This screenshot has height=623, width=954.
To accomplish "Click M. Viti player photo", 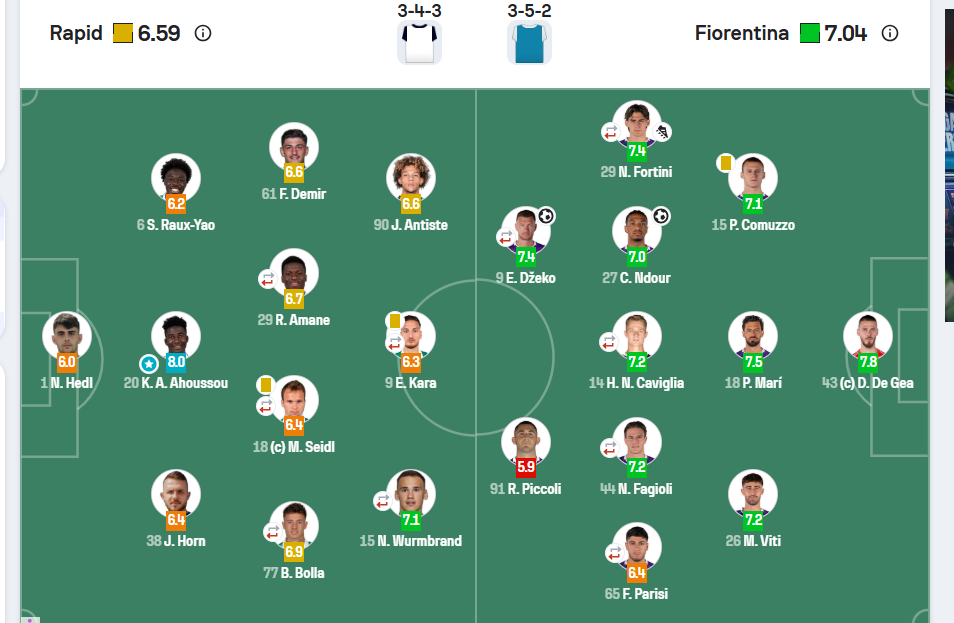I will [752, 493].
